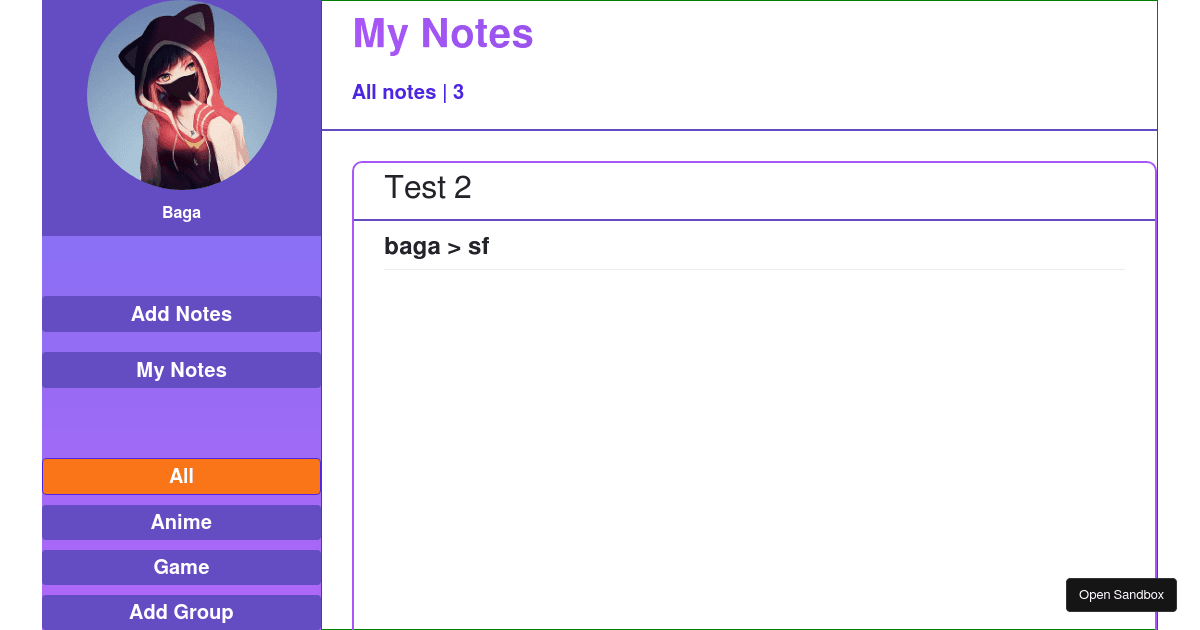1200x630 pixels.
Task: Open the Test 2 note title
Action: pos(428,187)
